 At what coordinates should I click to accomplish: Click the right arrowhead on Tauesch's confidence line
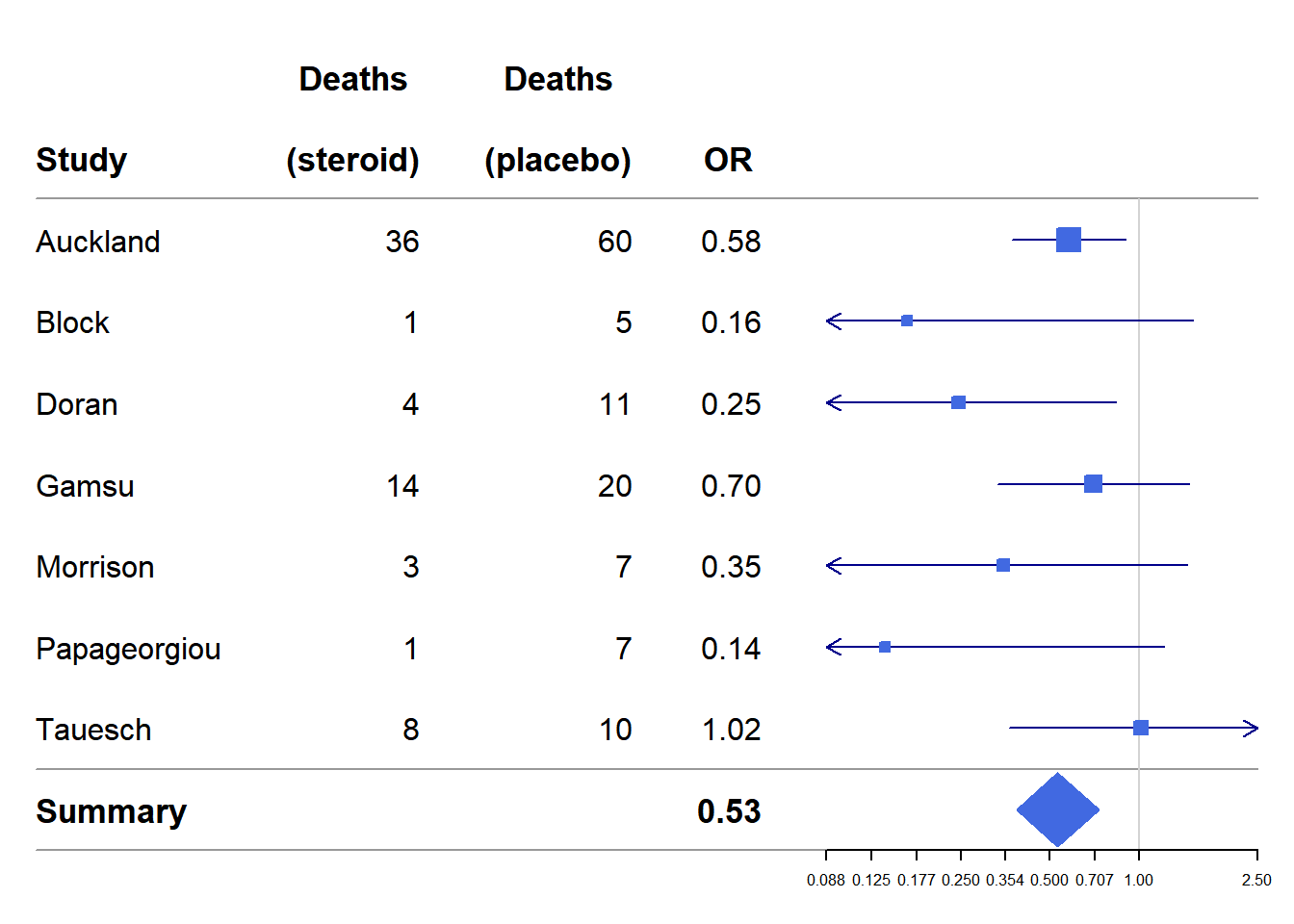(1251, 729)
